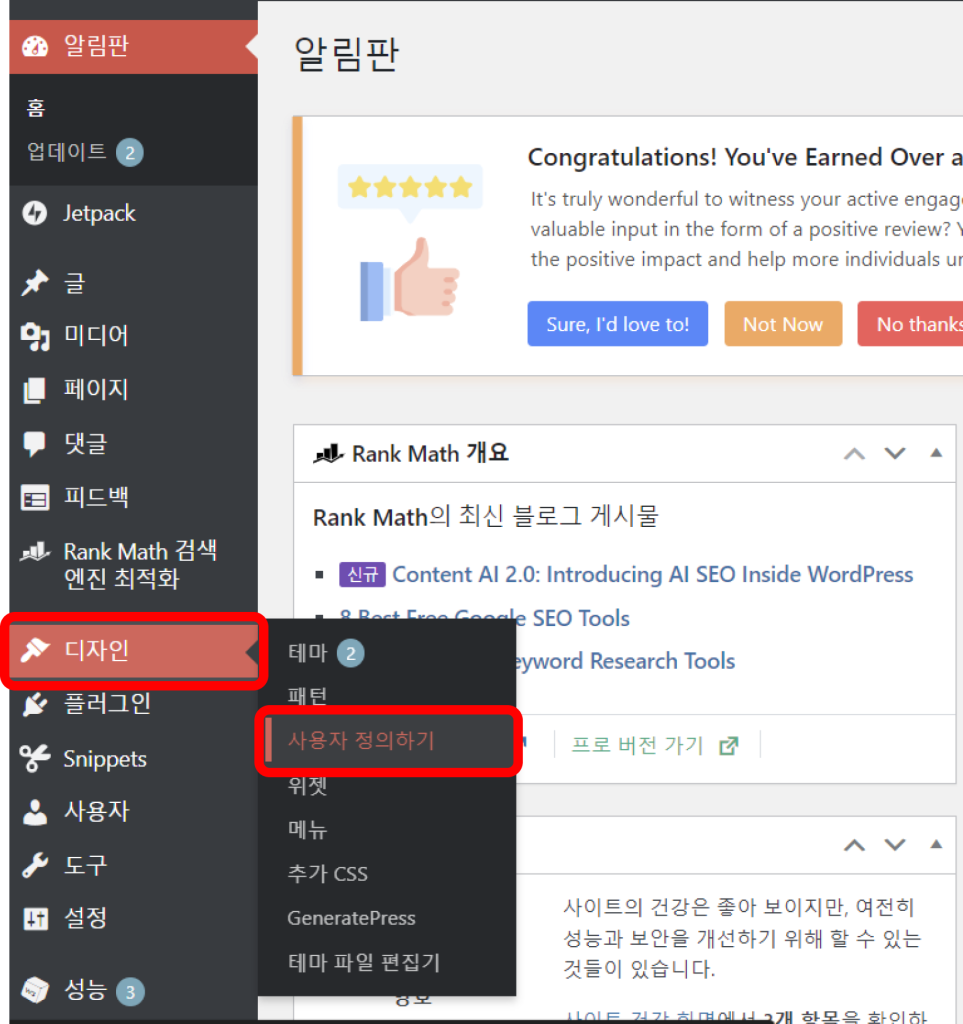The image size is (963, 1024).
Task: Click the 알림판 dashboard gauge icon
Action: (35, 46)
